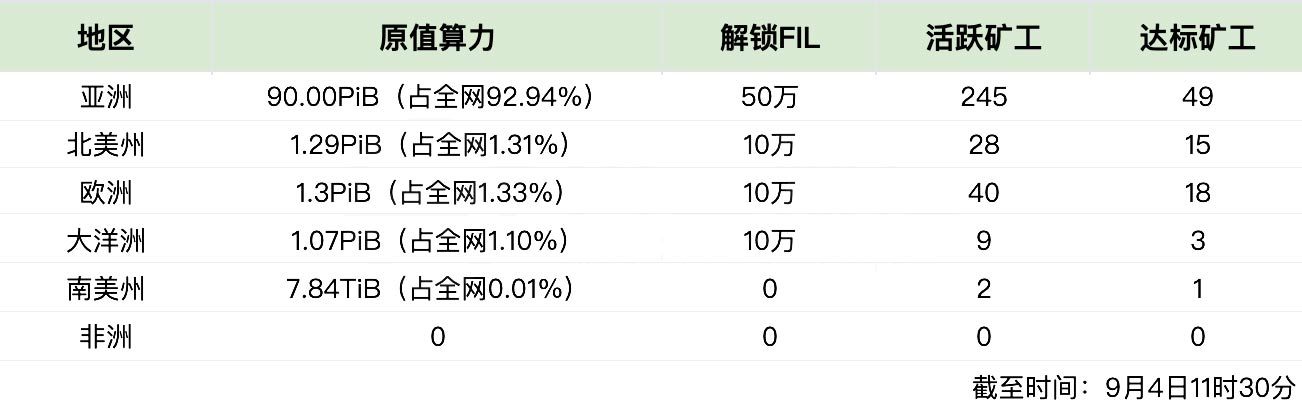Select the 90.00PiB power value cell

[437, 97]
